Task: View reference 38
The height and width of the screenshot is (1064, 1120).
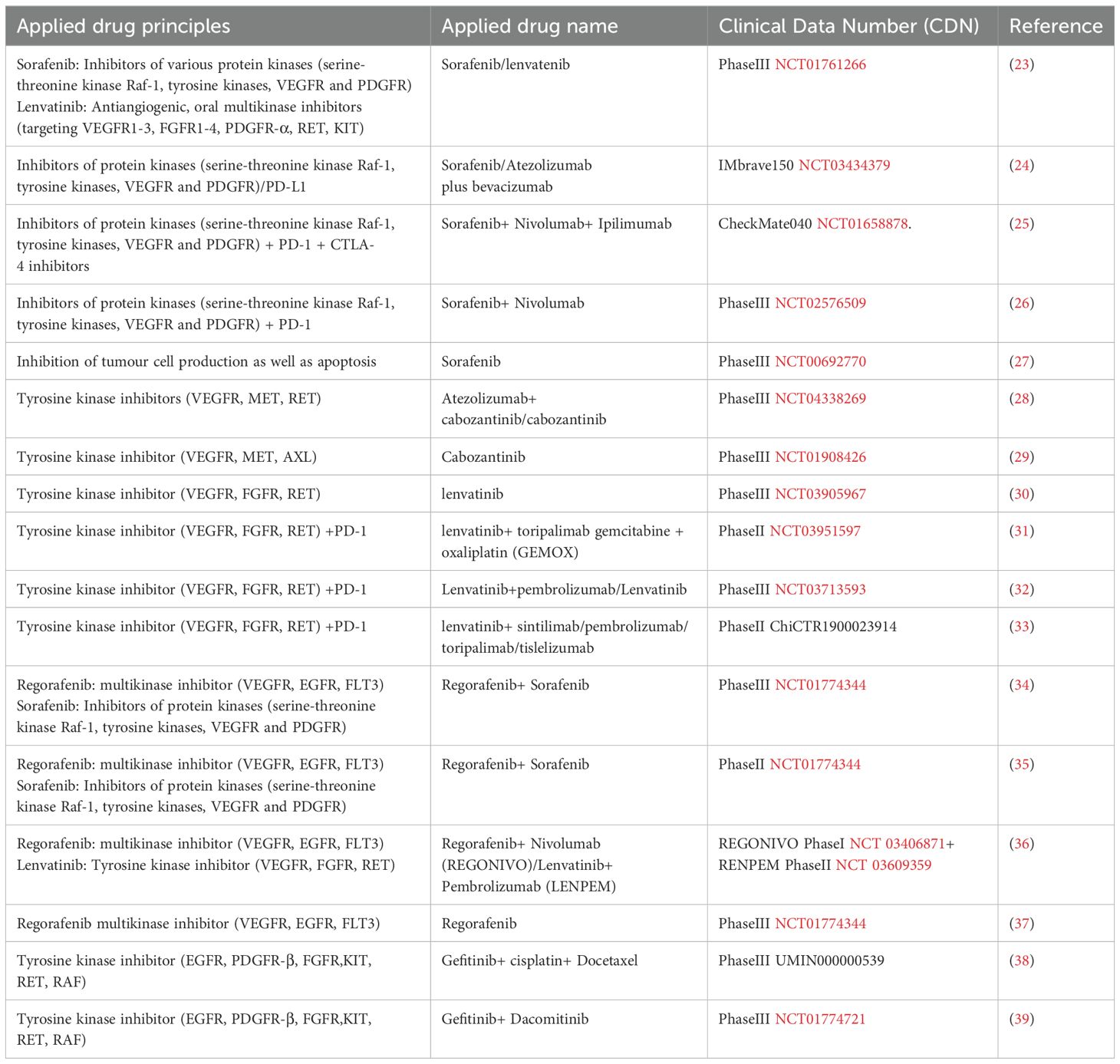Action: click(x=1022, y=960)
